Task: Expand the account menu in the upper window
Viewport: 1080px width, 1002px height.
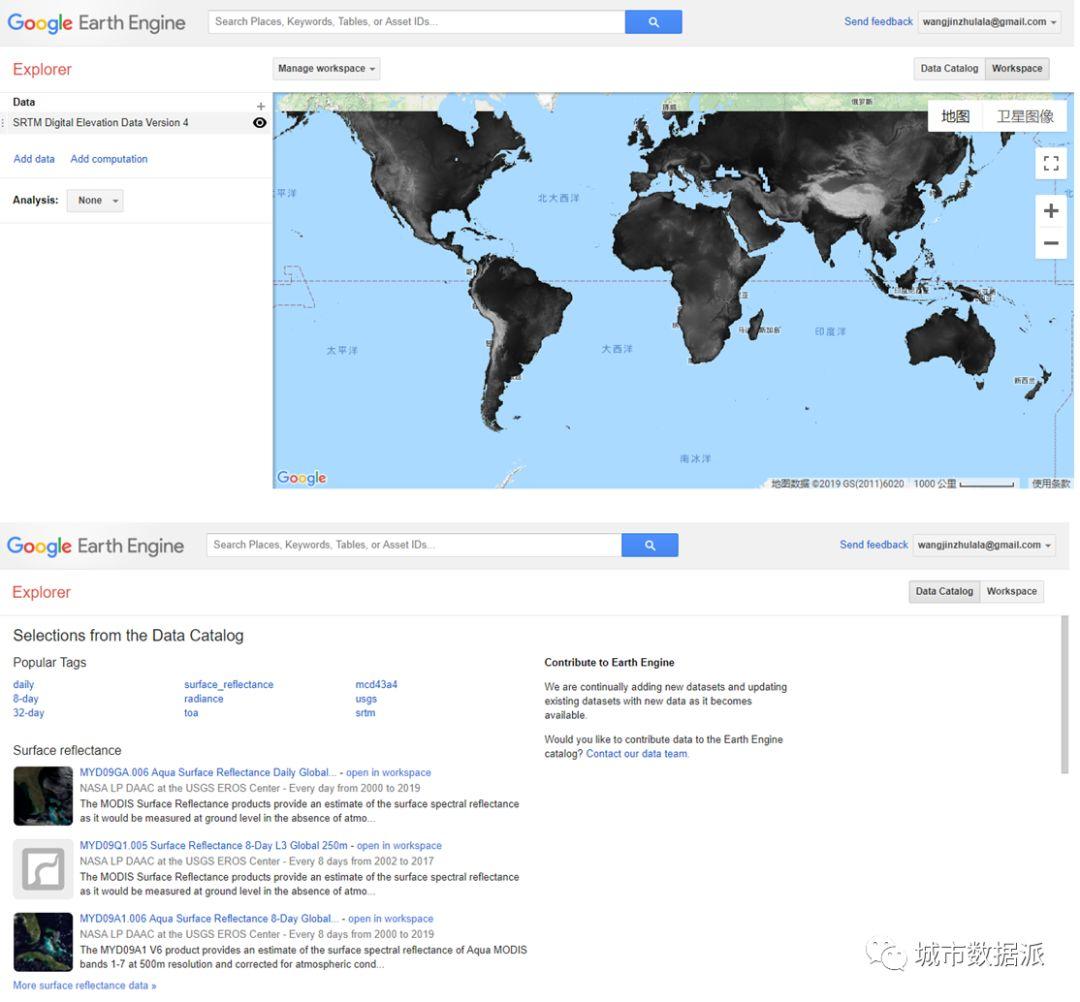Action: click(989, 22)
